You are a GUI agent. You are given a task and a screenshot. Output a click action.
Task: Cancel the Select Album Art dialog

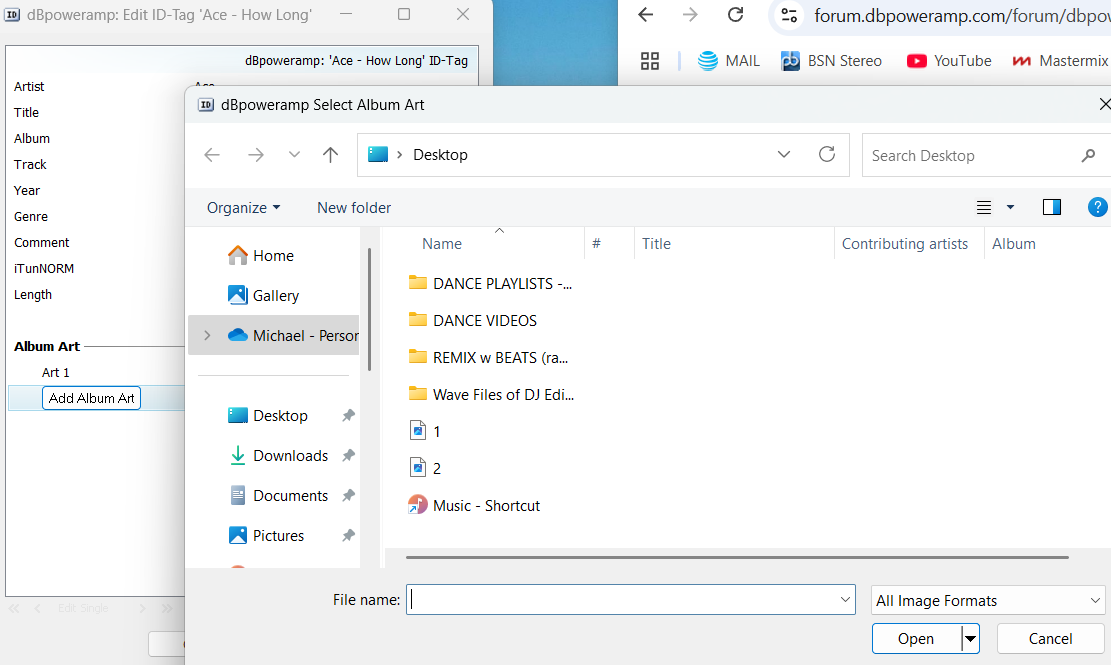click(1050, 639)
